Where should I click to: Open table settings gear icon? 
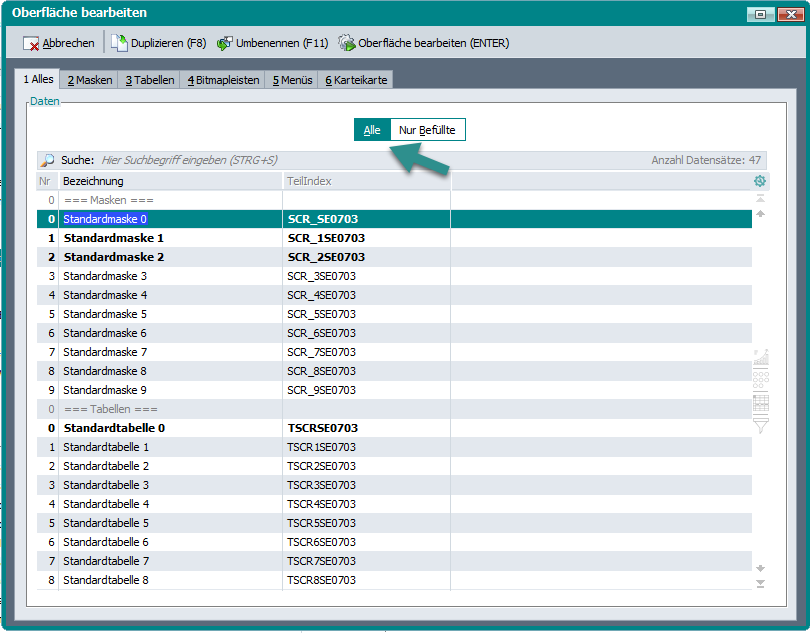pos(760,181)
